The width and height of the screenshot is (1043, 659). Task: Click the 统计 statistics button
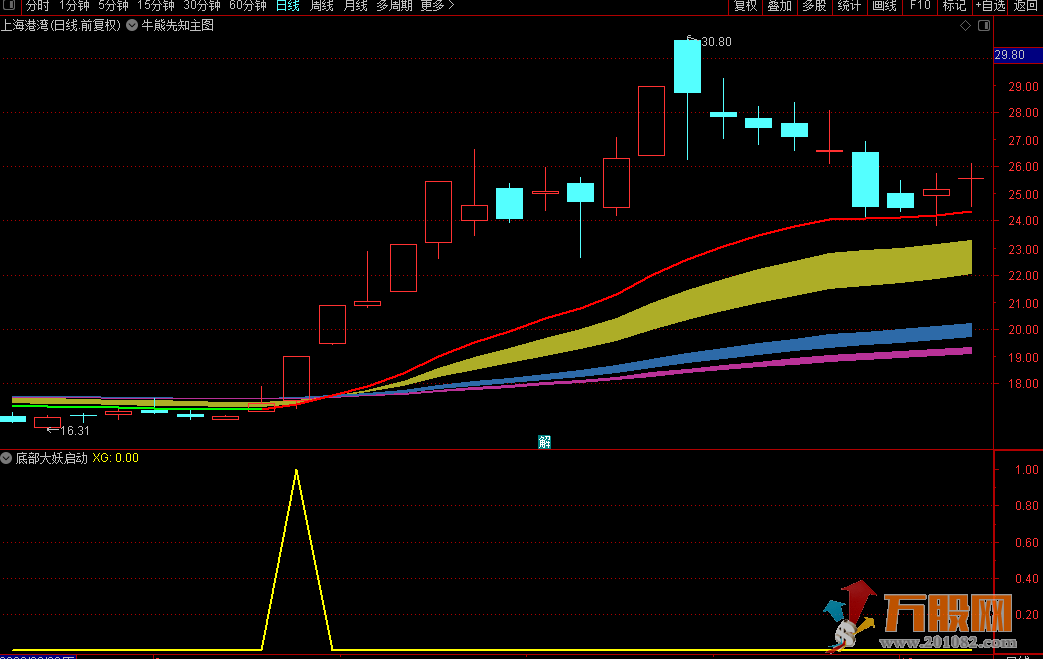pos(849,6)
